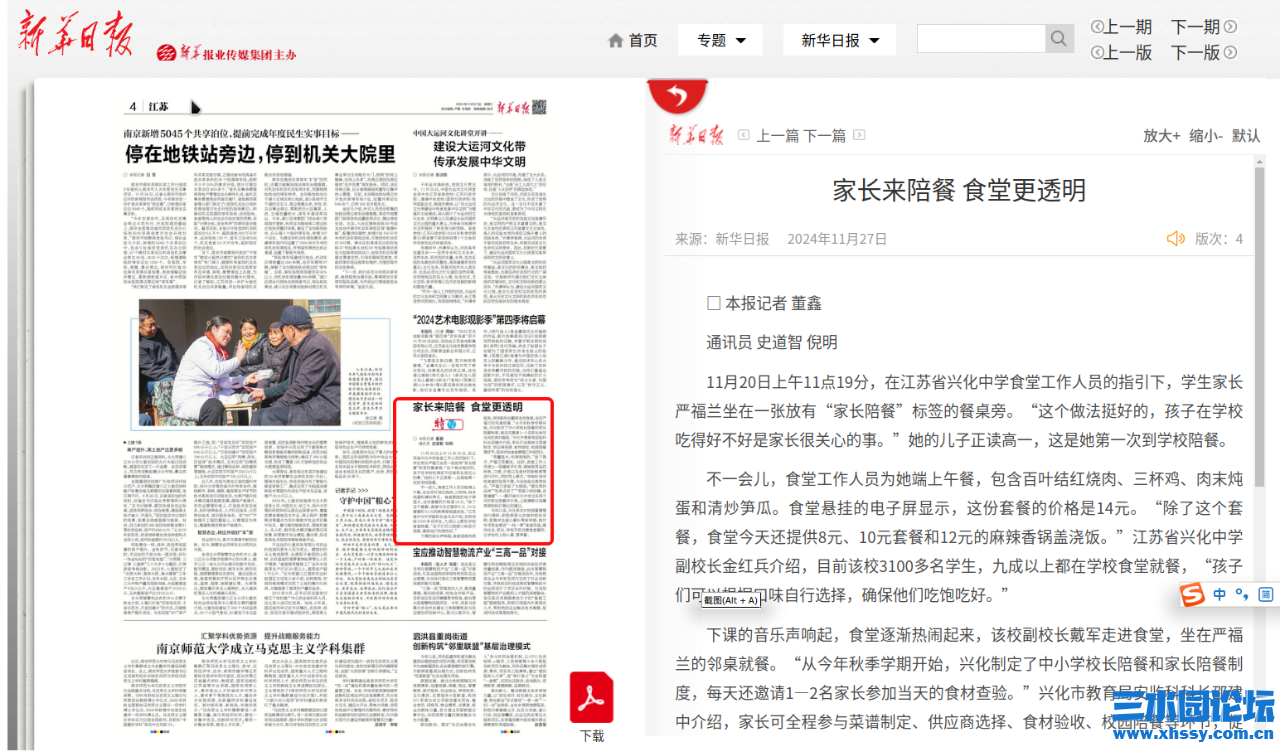This screenshot has width=1280, height=752.
Task: Click the red return arrow above the article
Action: [x=677, y=95]
